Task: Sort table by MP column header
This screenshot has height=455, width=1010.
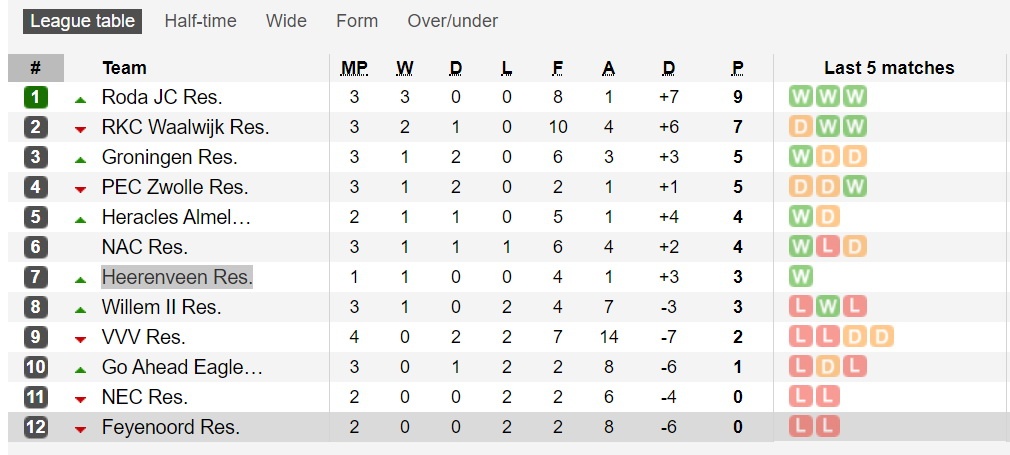Action: click(x=354, y=68)
